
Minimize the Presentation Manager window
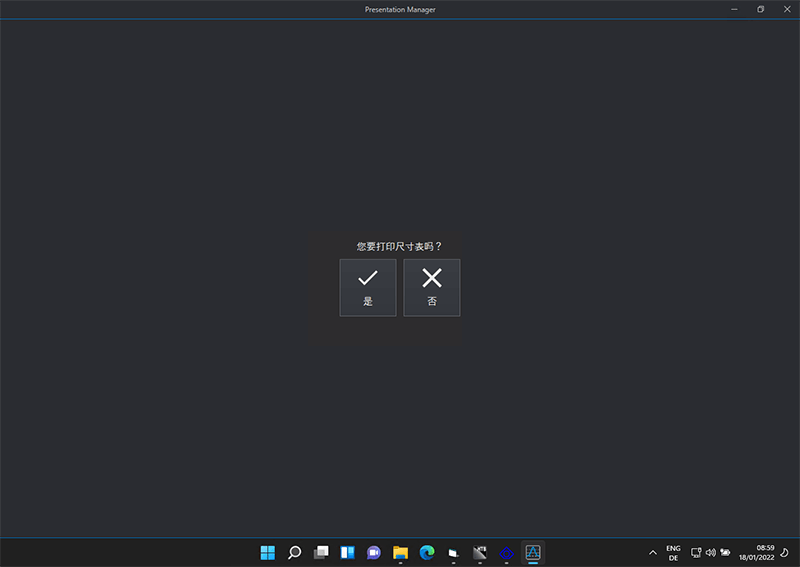coord(734,9)
